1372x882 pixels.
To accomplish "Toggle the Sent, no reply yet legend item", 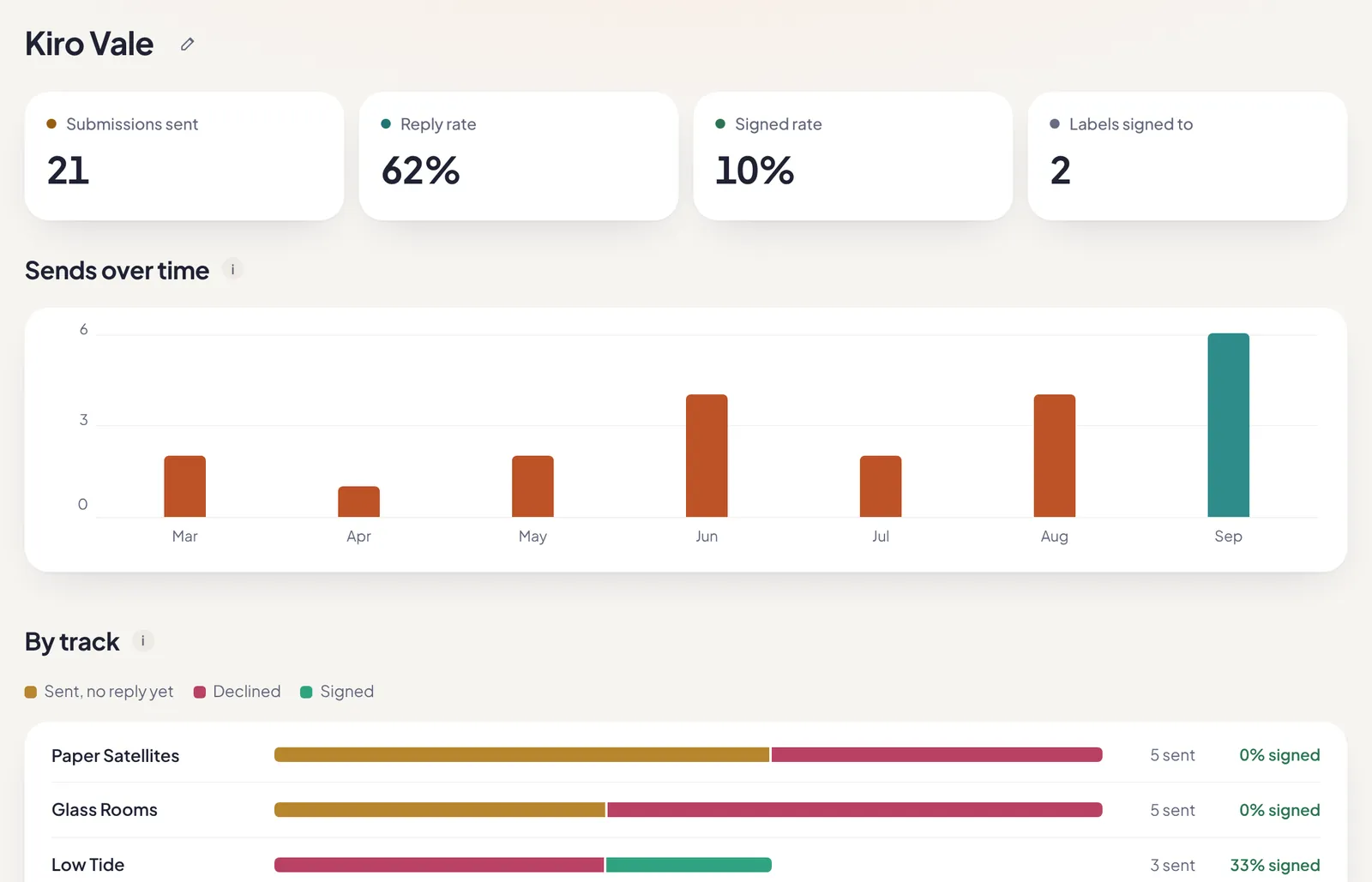I will (x=99, y=692).
